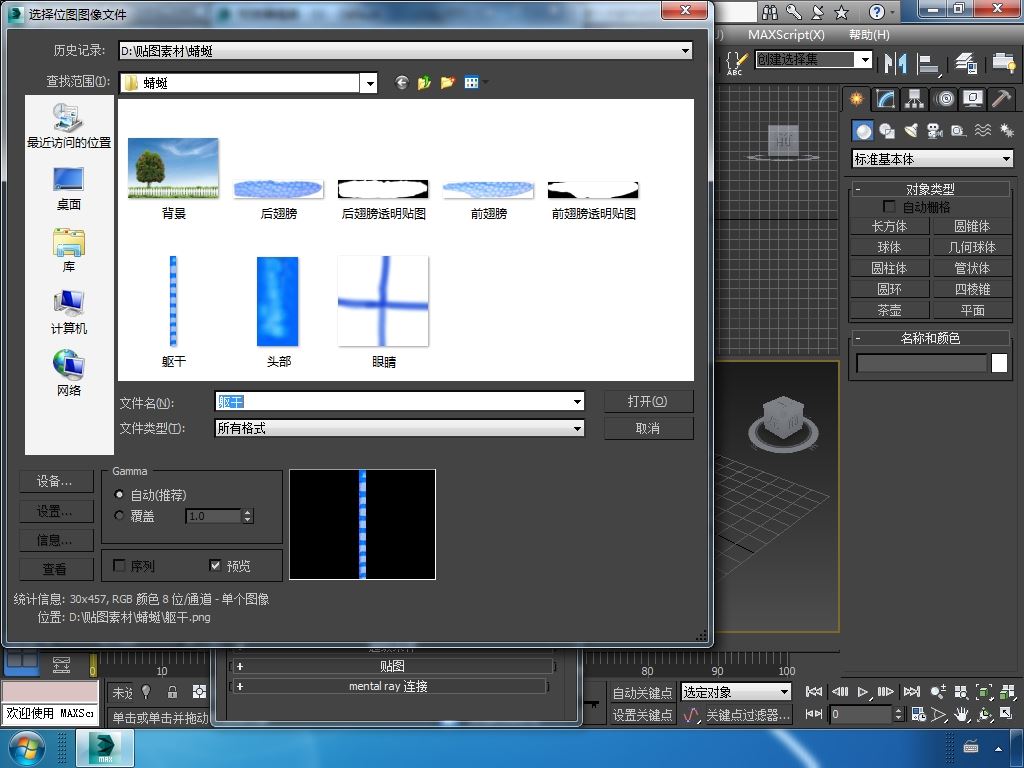This screenshot has width=1024, height=768.
Task: Select the 自动(推荐) gamma radio button
Action: click(x=119, y=494)
